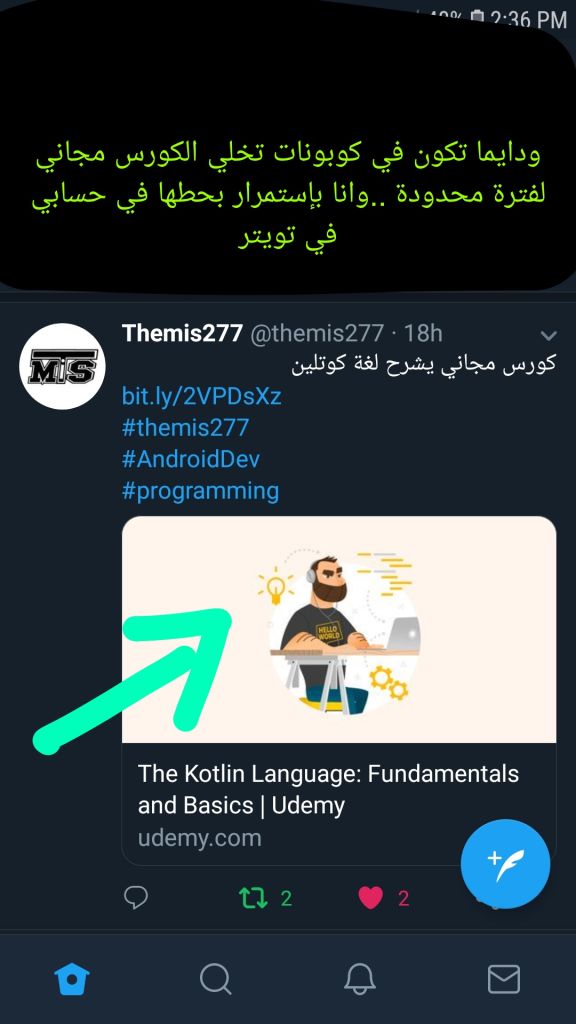Open the Home tab icon
The height and width of the screenshot is (1024, 576).
click(x=72, y=980)
